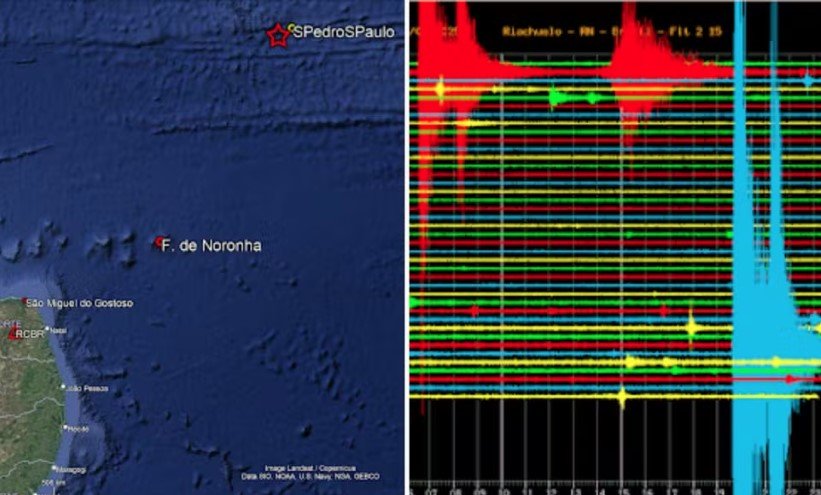Click the Recife city marker on coast
The image size is (821, 495).
(x=65, y=427)
